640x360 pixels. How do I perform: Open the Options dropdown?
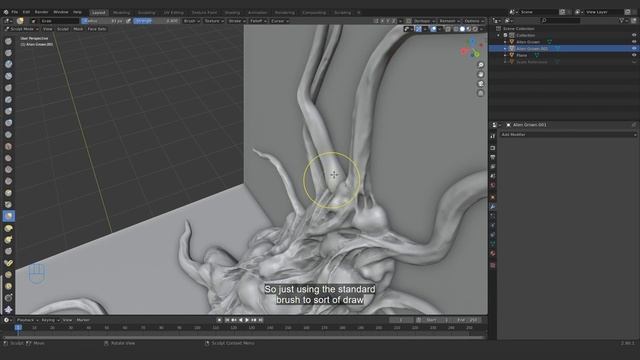point(473,21)
